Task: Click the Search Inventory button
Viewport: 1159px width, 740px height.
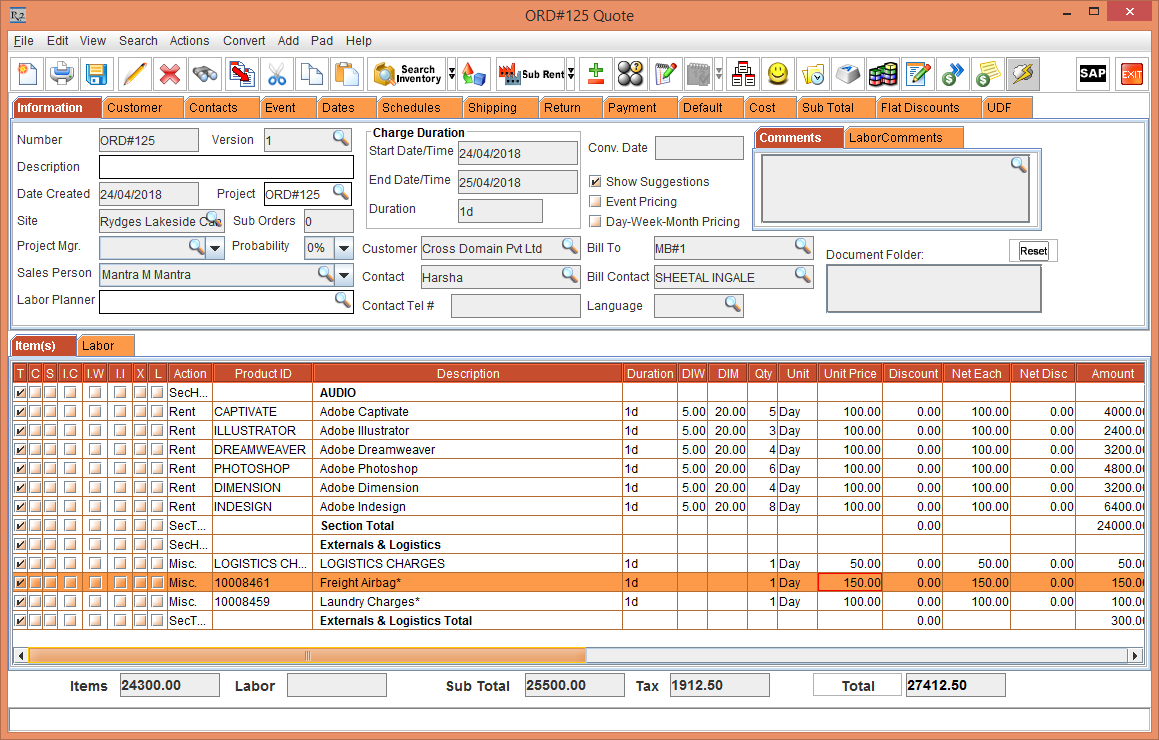Action: pos(407,74)
